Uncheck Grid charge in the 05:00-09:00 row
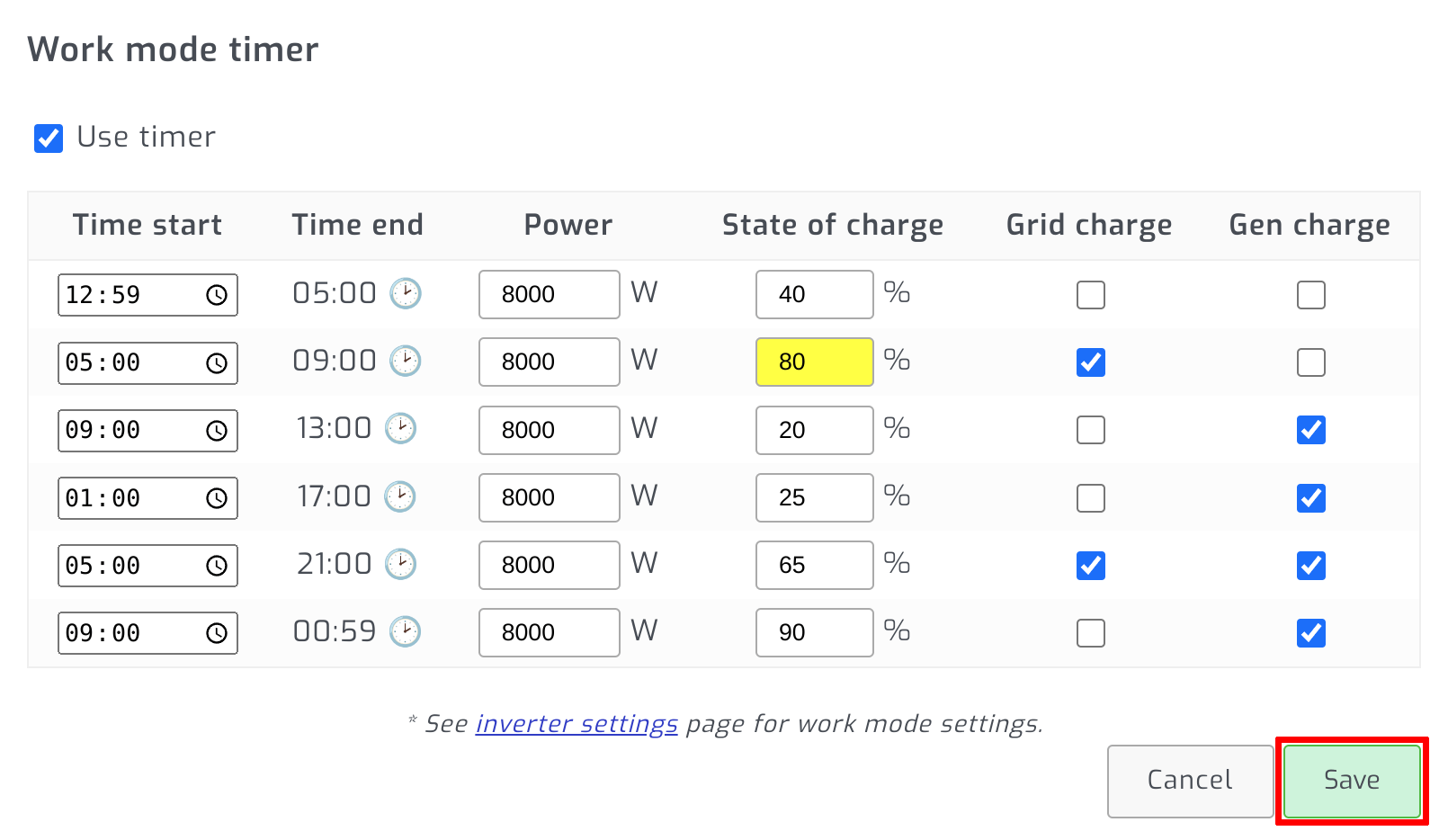Viewport: 1439px width, 840px height. [1090, 362]
